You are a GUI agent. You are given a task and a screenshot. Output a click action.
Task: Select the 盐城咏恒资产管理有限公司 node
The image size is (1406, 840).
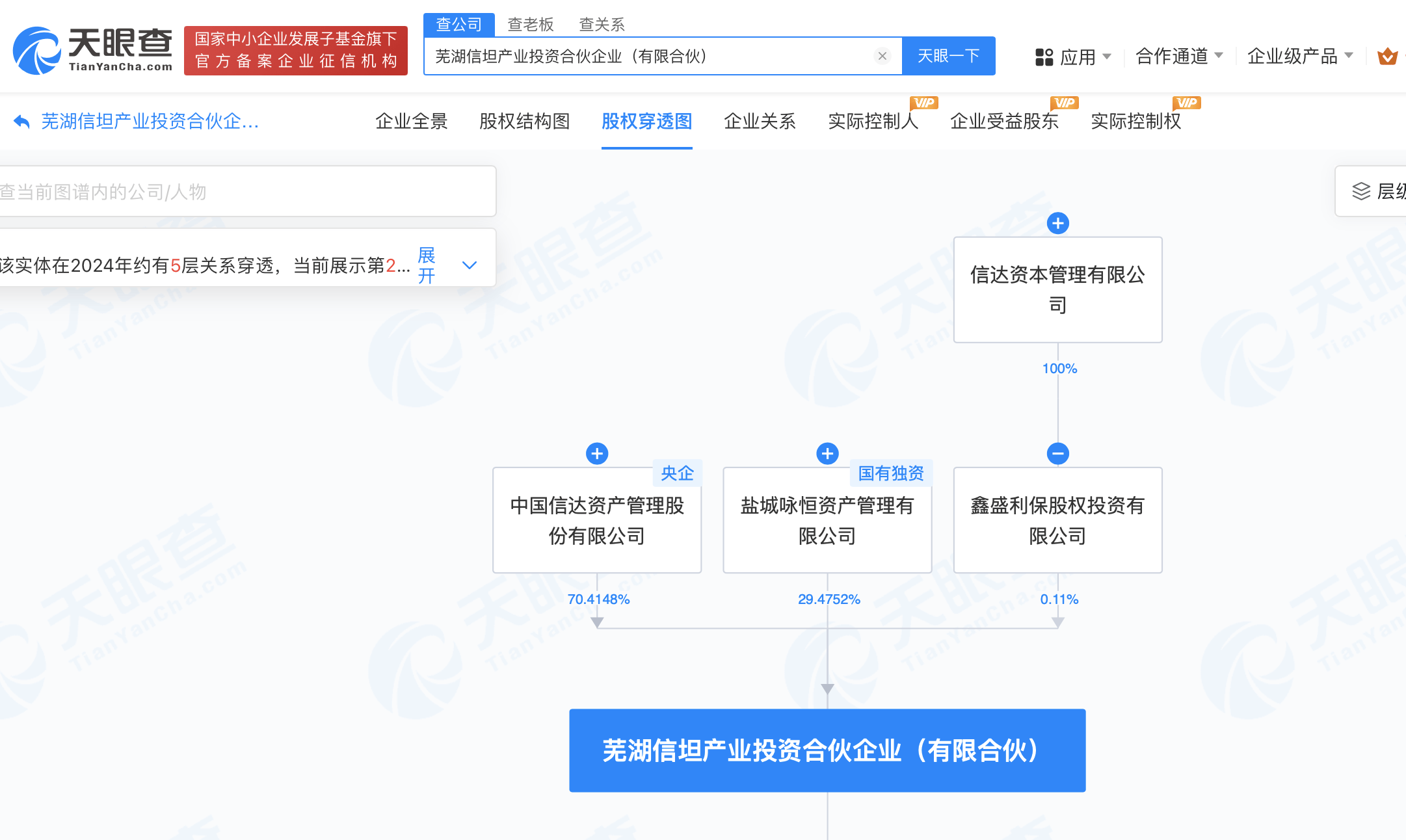827,520
